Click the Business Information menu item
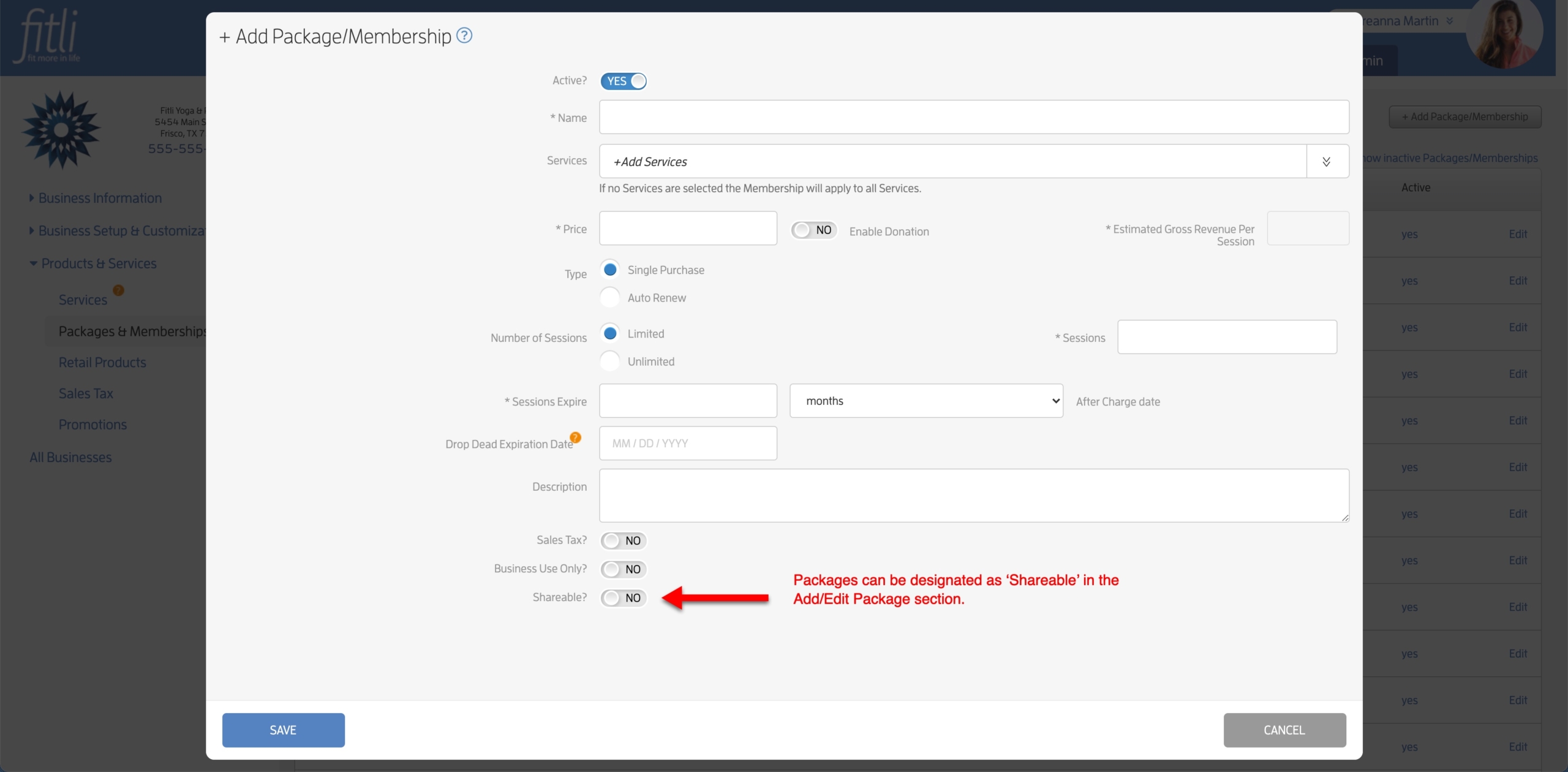 pos(99,198)
